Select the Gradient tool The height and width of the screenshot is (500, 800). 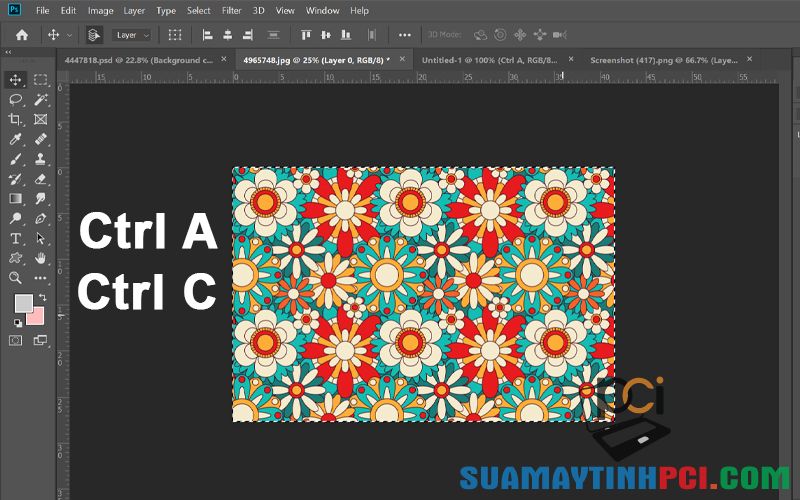[15, 198]
